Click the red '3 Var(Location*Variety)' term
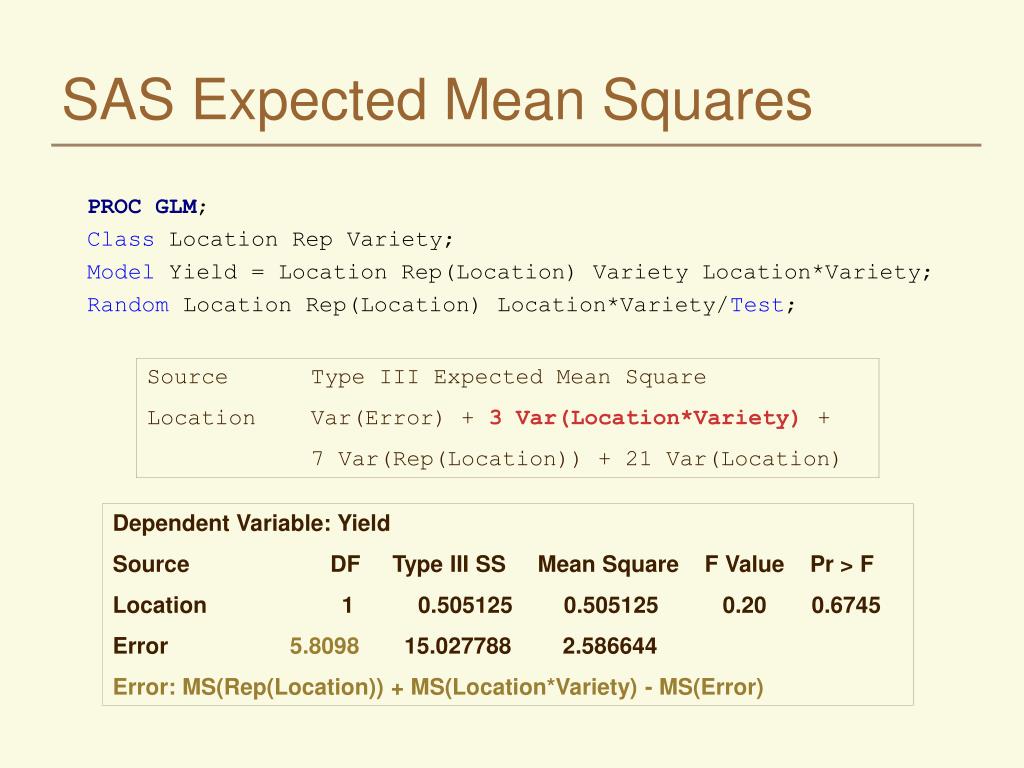The height and width of the screenshot is (768, 1024). 644,418
